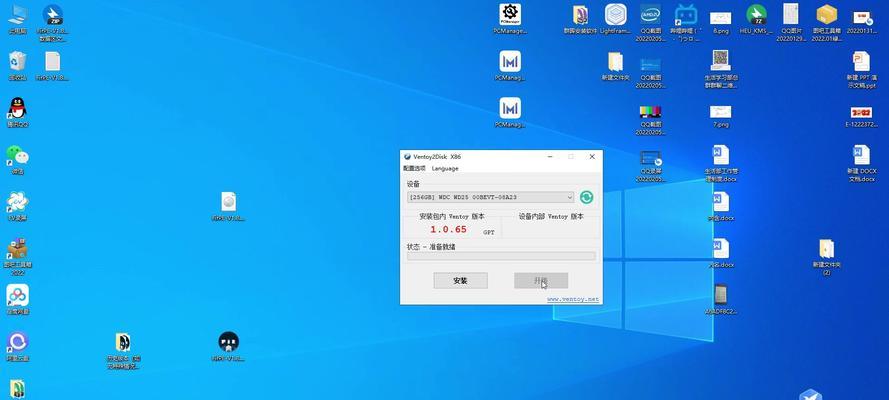Select the 阿里云盘 desktop shortcut
The image size is (889, 400).
point(18,346)
